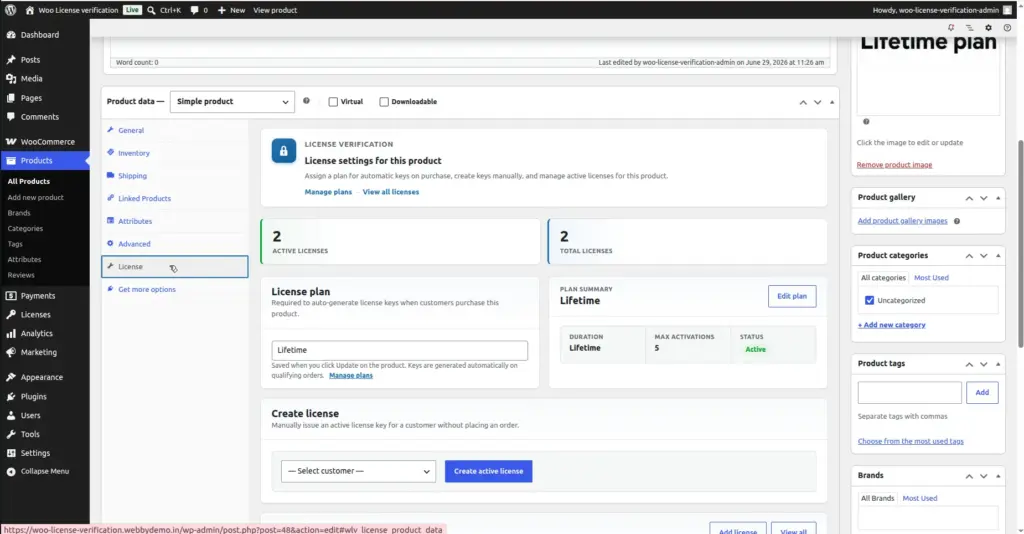Open the Simple product type dropdown
The image size is (1024, 534).
point(232,102)
